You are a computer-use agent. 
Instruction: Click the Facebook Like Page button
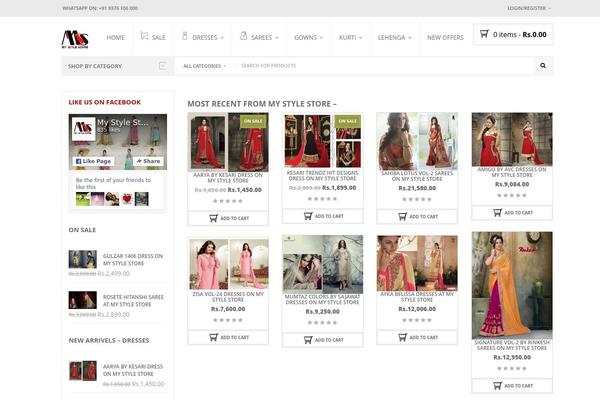[93, 161]
